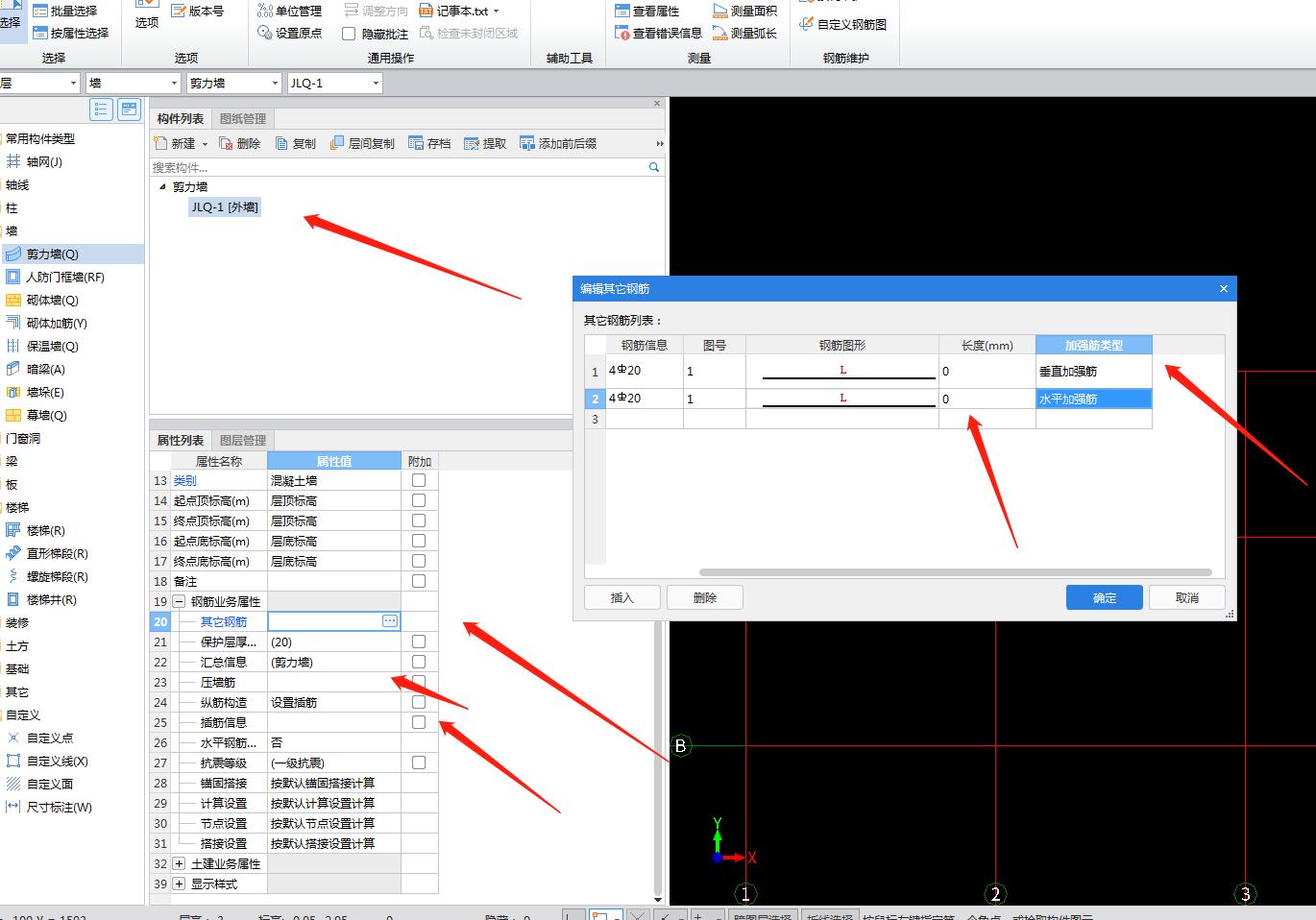Expand 显示样式 section

(179, 884)
